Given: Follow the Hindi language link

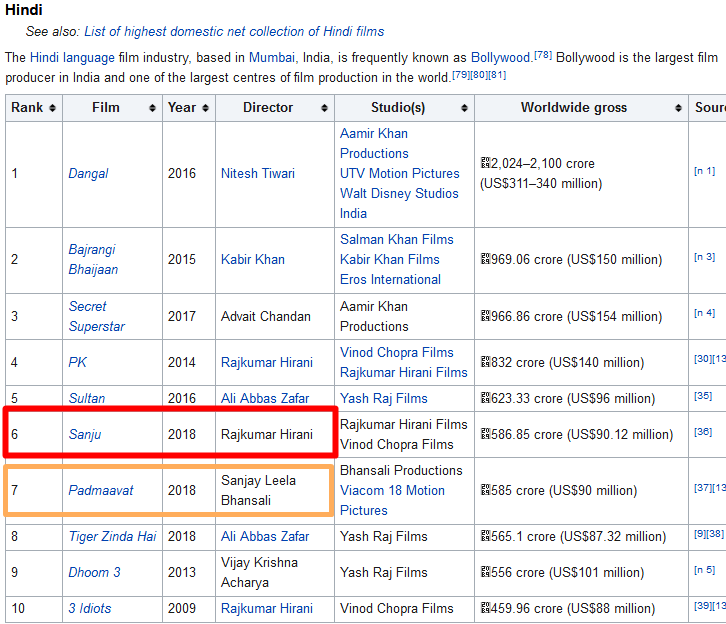Looking at the screenshot, I should [x=72, y=57].
